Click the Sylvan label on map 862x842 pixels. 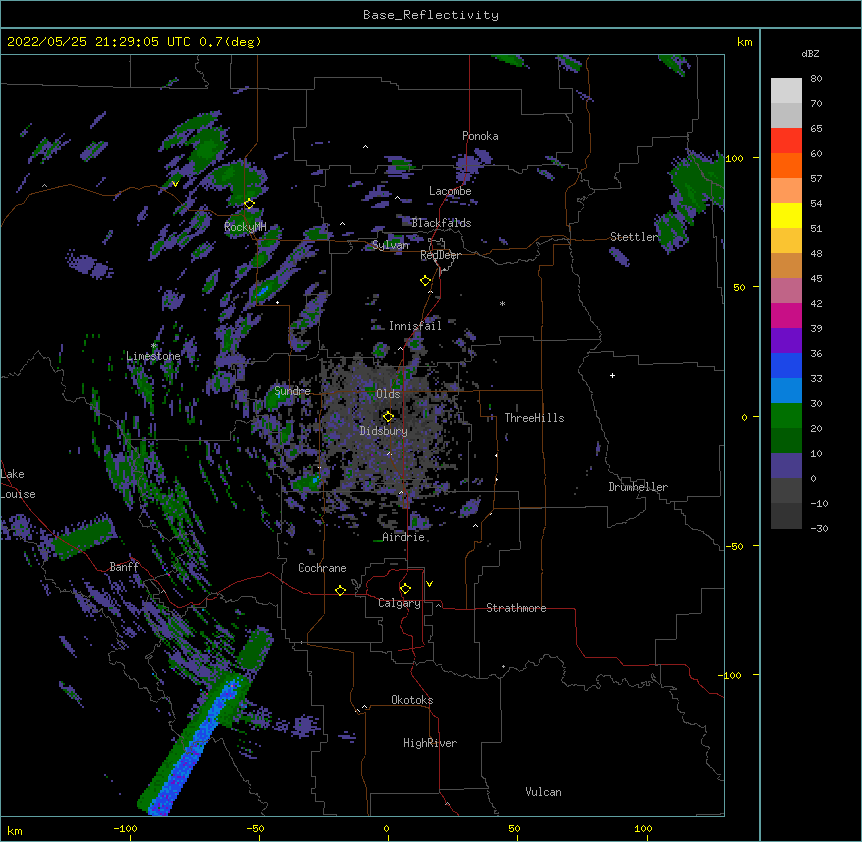point(390,245)
